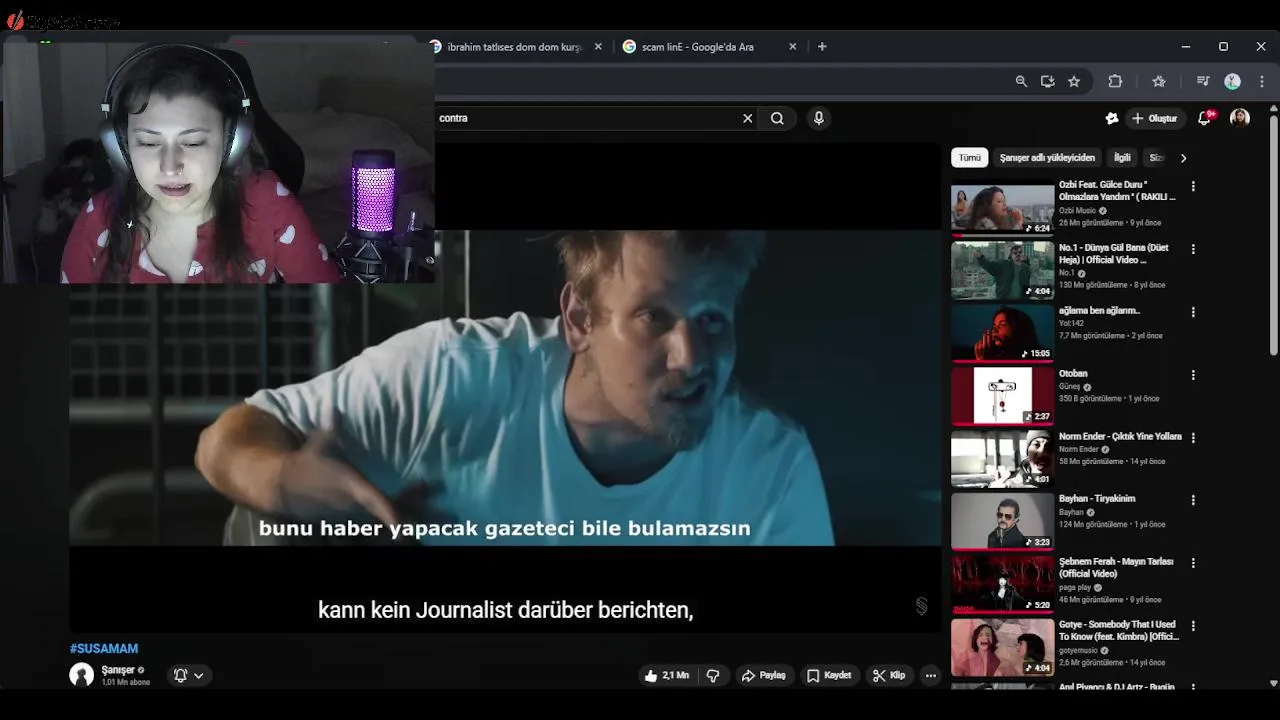The height and width of the screenshot is (720, 1280).
Task: Click the install app icon in address bar
Action: point(1047,81)
